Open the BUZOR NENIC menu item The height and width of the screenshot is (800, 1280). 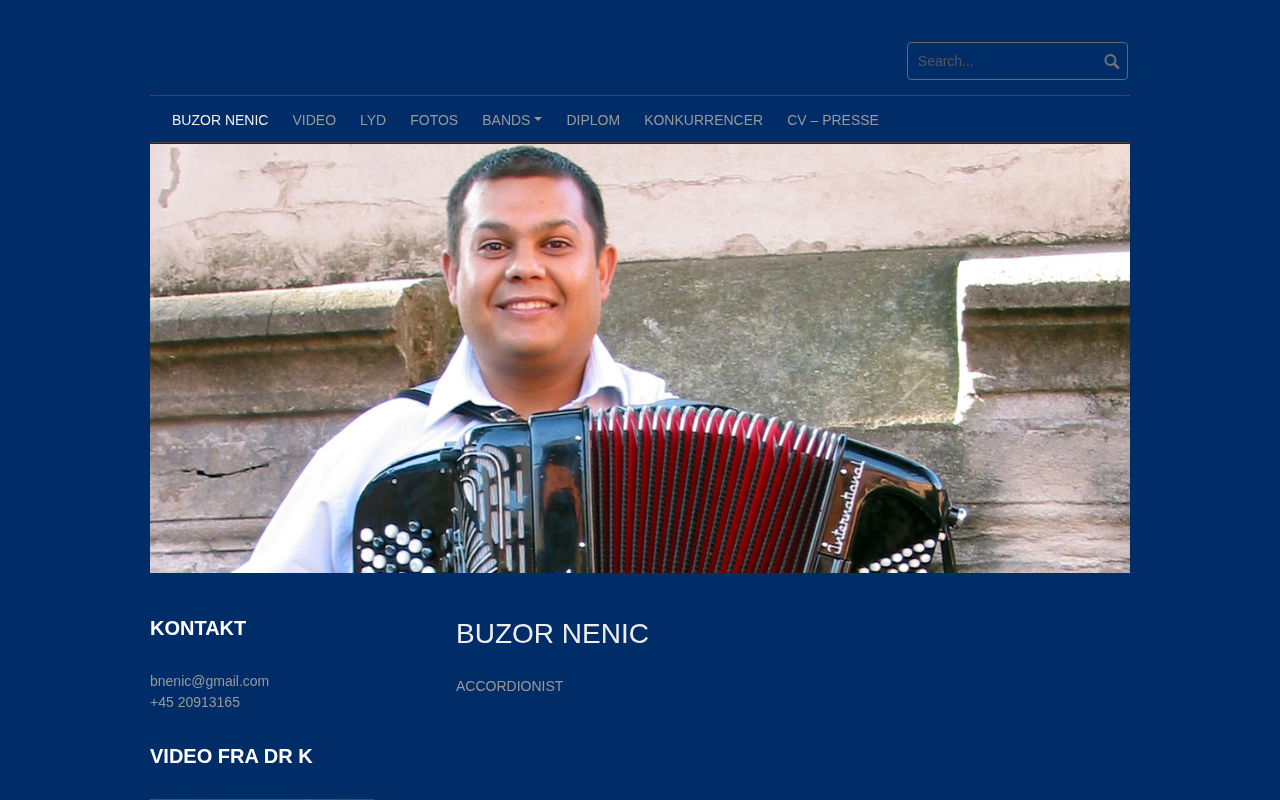(x=220, y=120)
